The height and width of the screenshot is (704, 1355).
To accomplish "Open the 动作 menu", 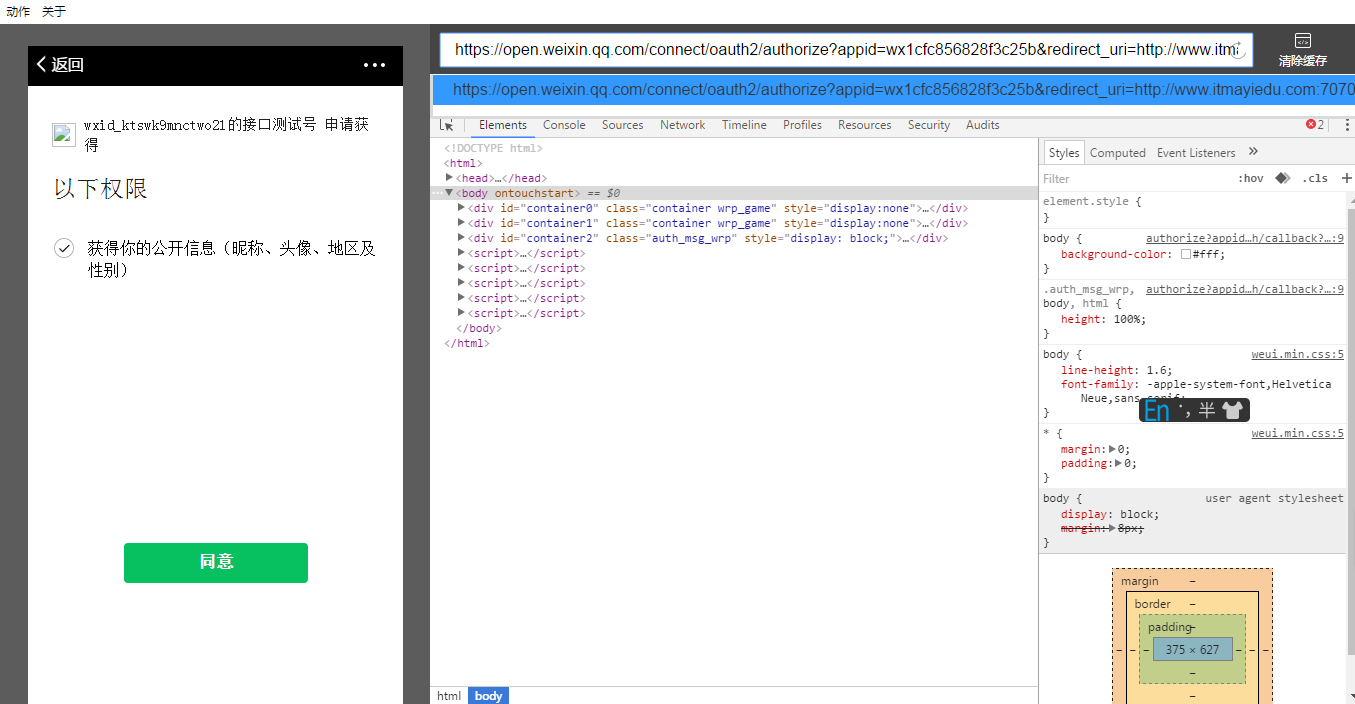I will [18, 12].
